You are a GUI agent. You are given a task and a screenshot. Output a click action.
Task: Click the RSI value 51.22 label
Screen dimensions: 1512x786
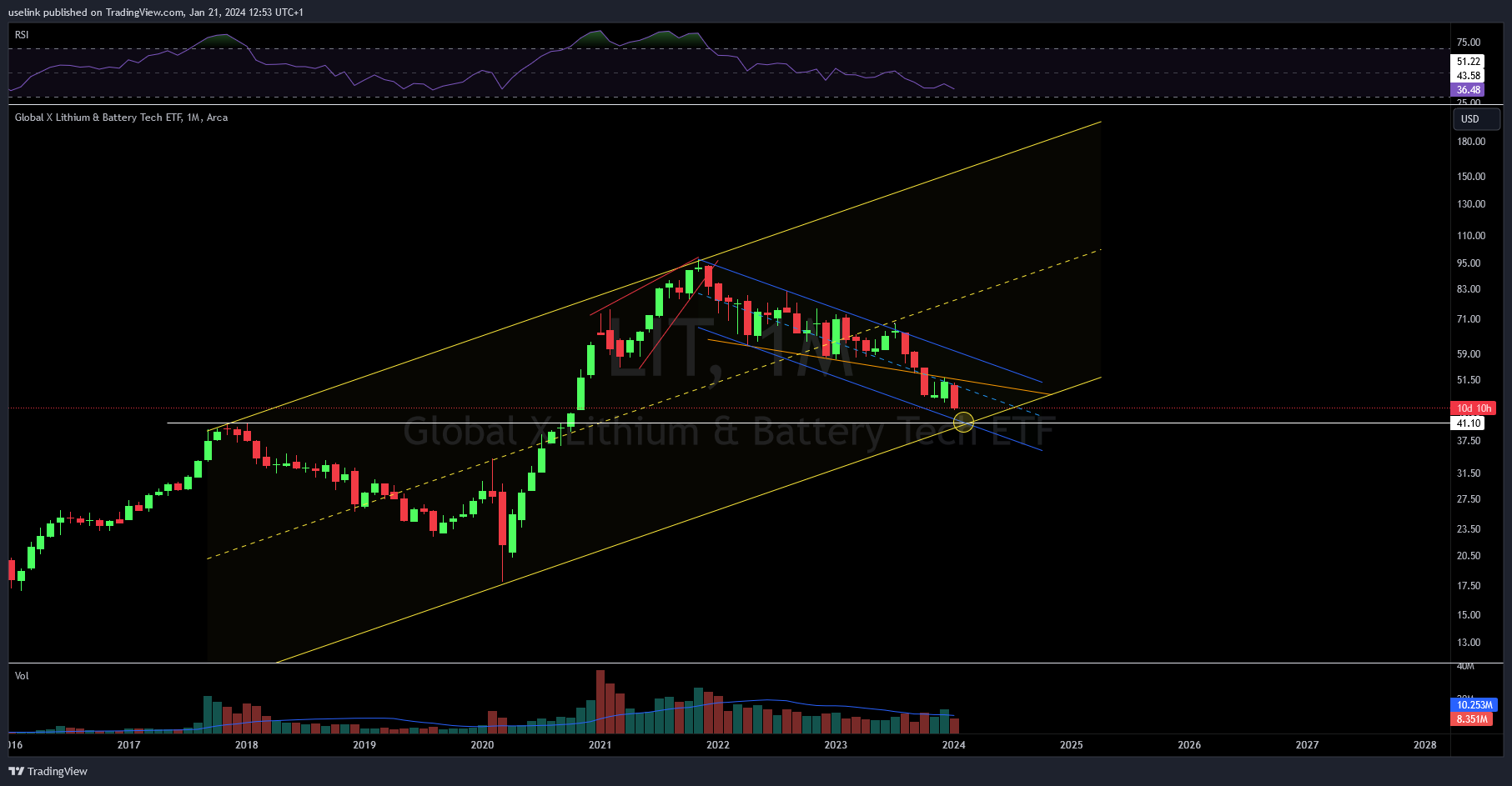tap(1468, 62)
